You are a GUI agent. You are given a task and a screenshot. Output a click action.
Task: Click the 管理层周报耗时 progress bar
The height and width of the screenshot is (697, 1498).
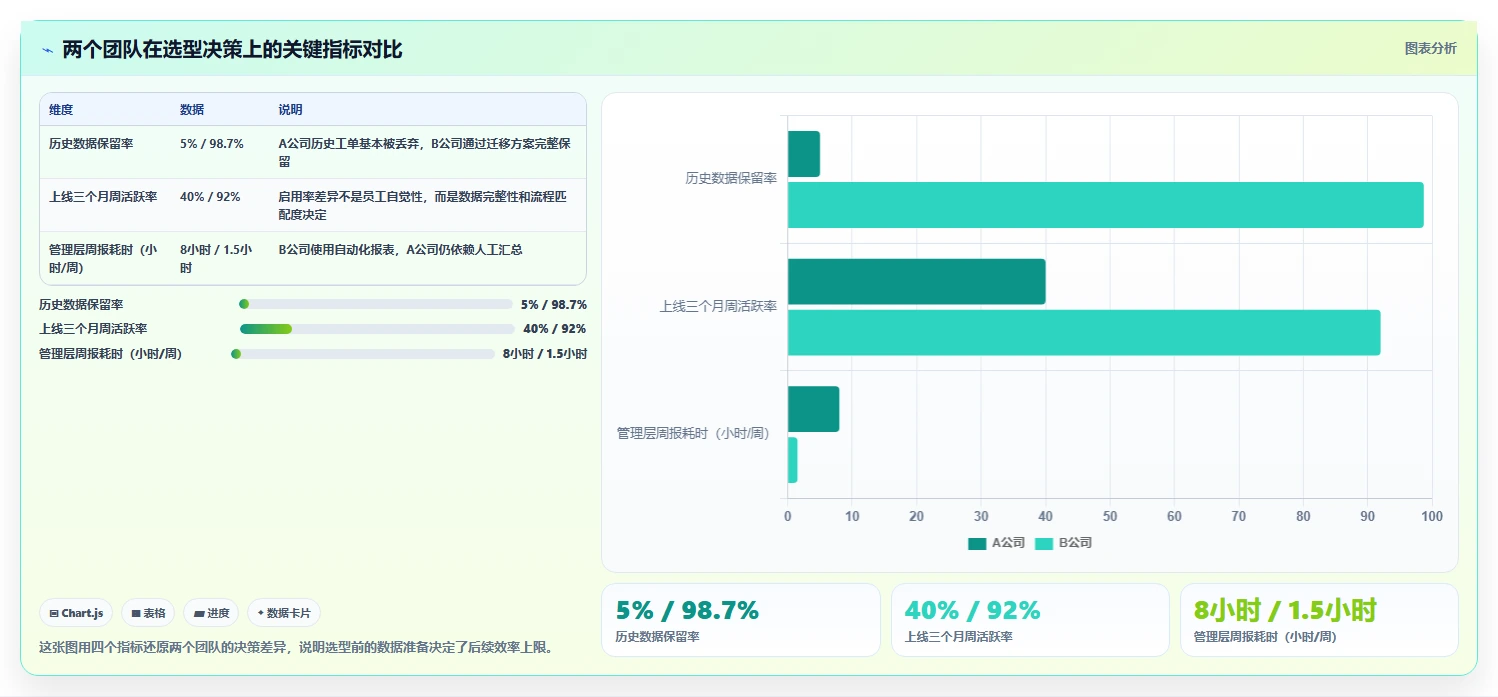[363, 353]
